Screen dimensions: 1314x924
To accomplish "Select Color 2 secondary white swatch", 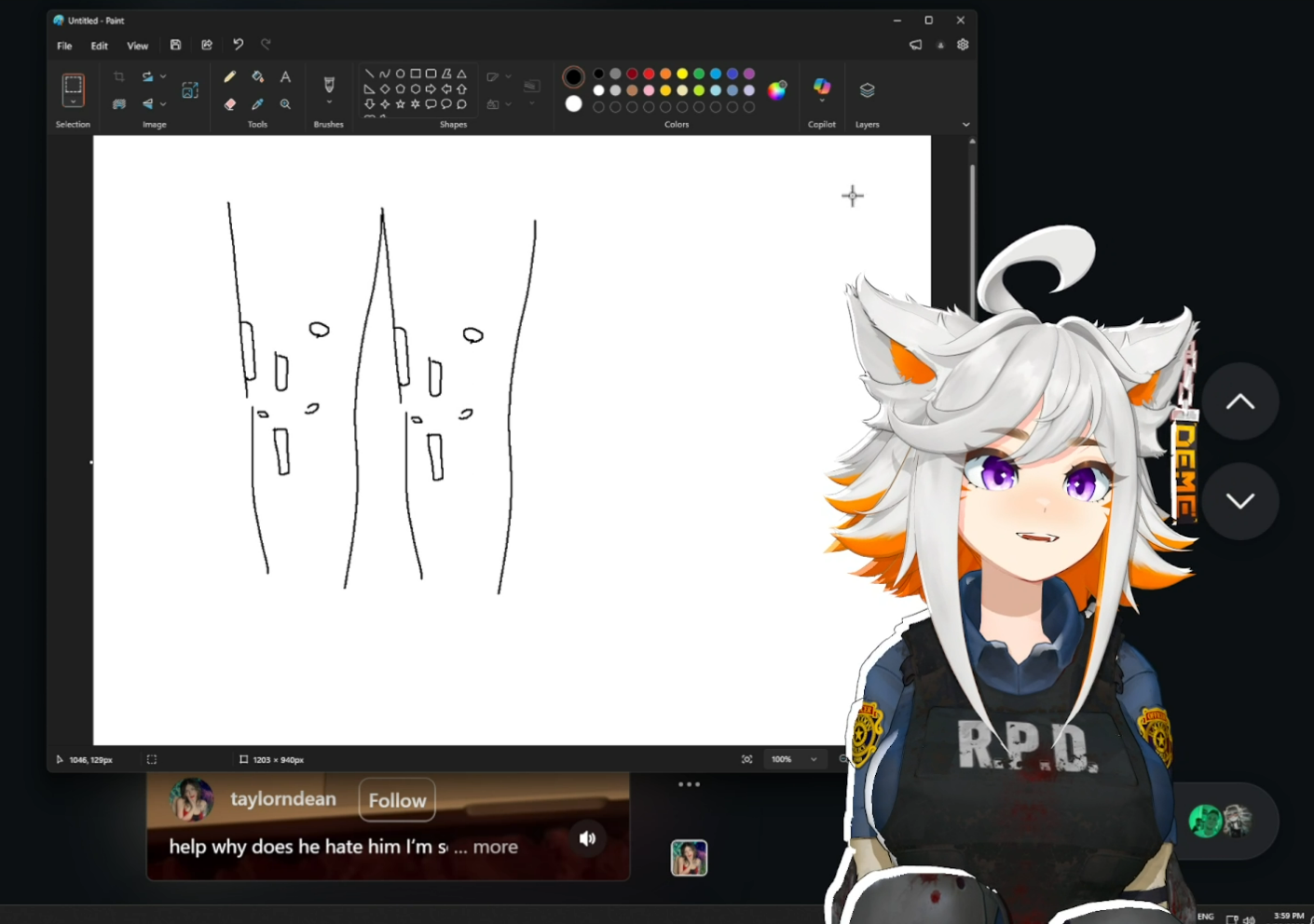I will pos(573,103).
